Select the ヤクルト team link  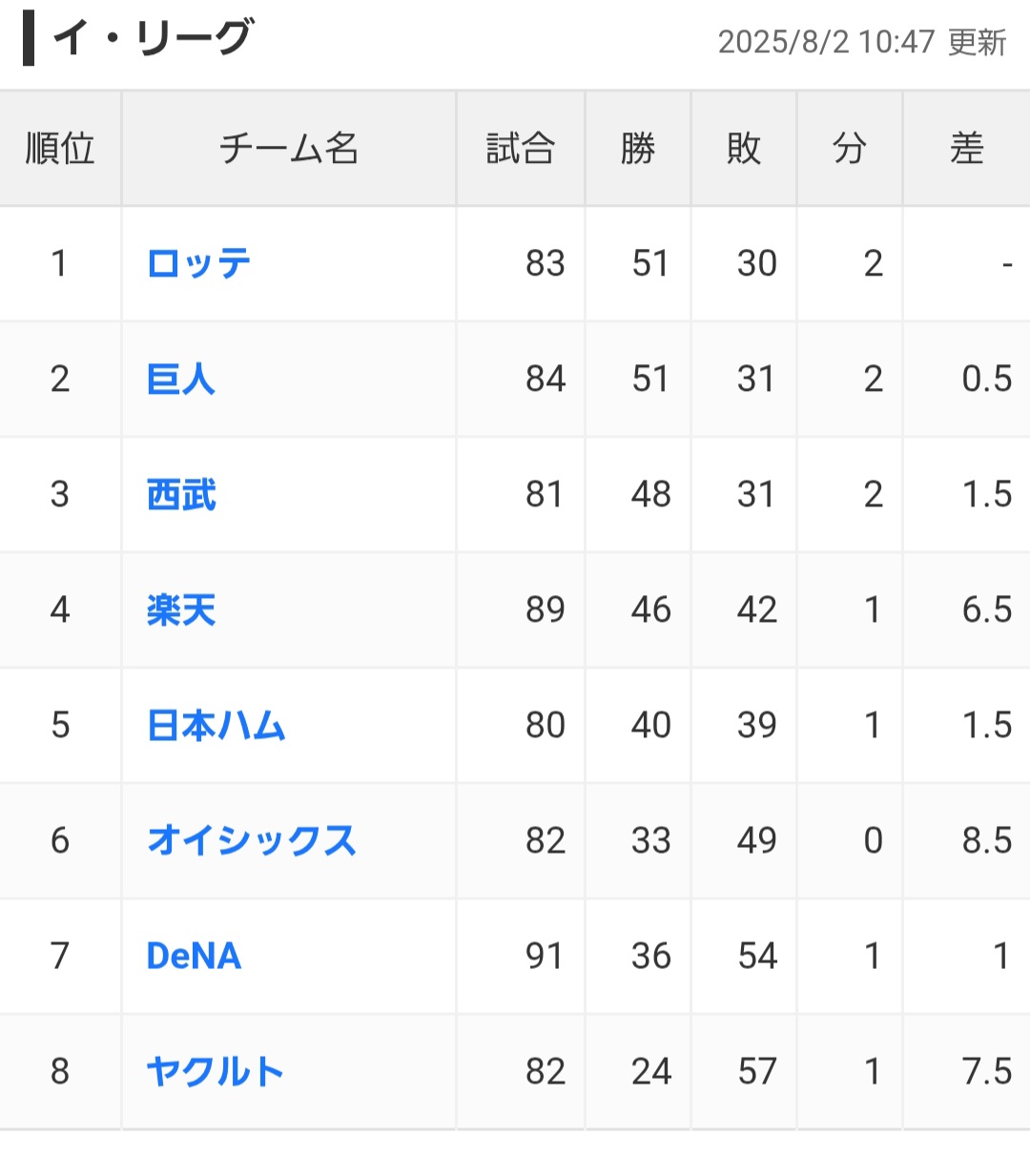tap(215, 1071)
